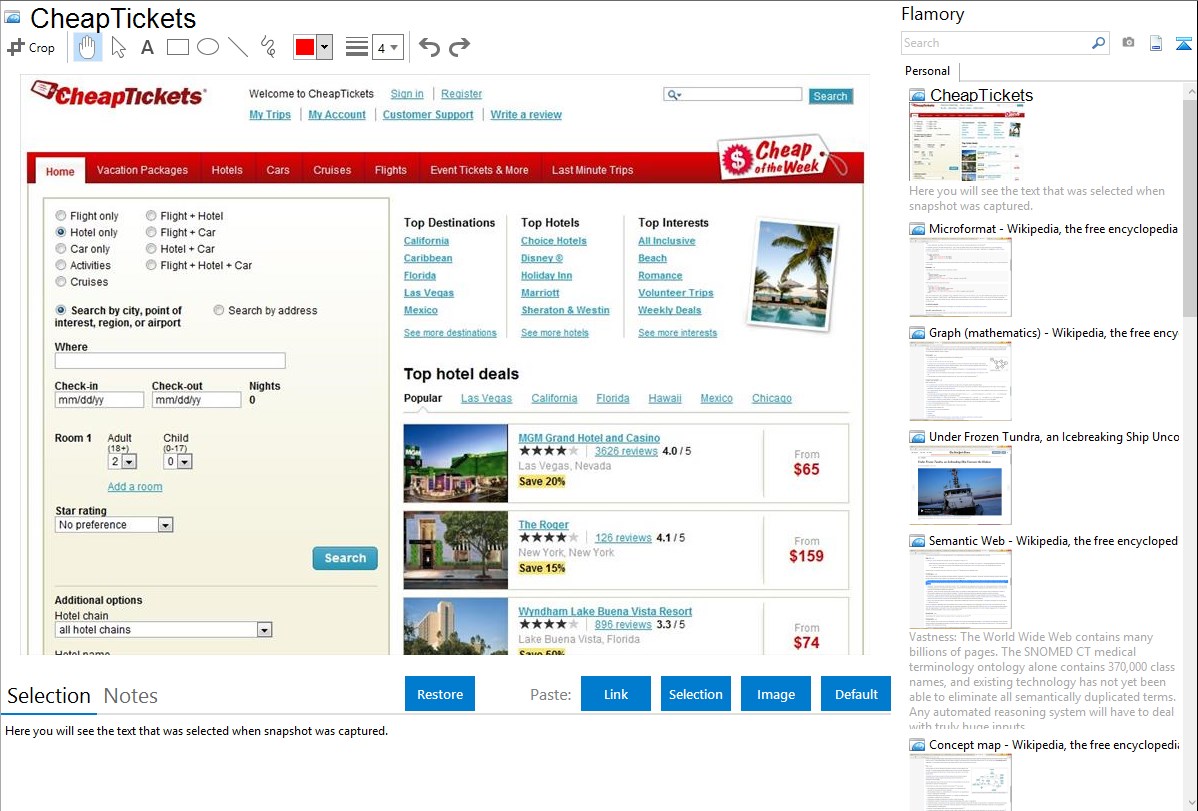Click the icon beside Concept map snapshot title
The height and width of the screenshot is (811, 1198).
pyautogui.click(x=917, y=745)
